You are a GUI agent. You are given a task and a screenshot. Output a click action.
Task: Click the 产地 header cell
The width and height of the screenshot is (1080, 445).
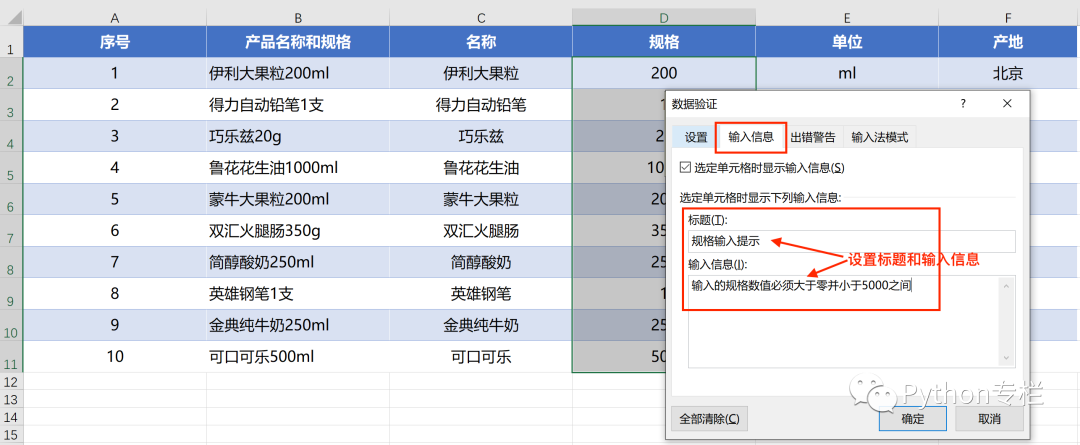(1009, 42)
